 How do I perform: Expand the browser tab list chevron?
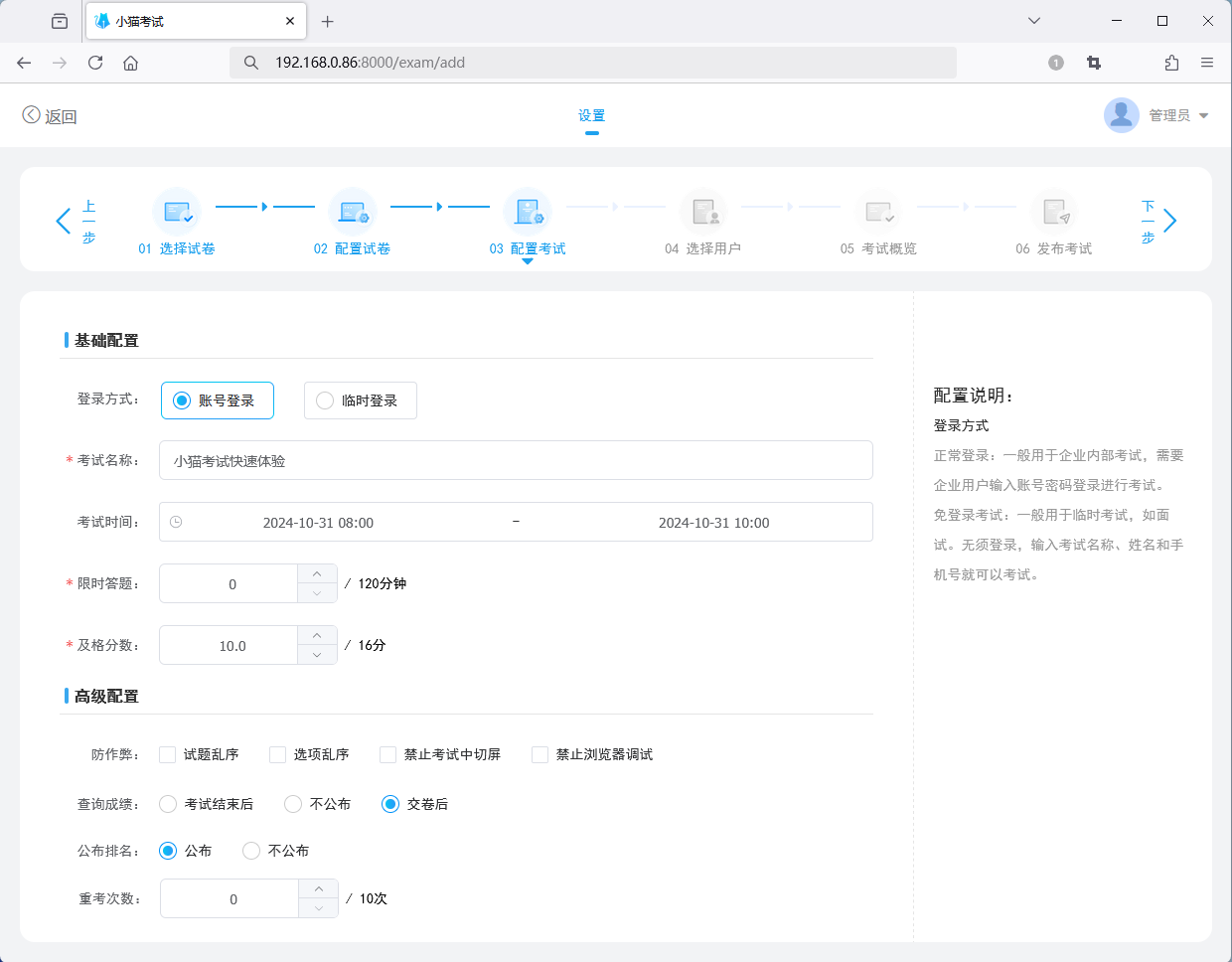(1033, 20)
